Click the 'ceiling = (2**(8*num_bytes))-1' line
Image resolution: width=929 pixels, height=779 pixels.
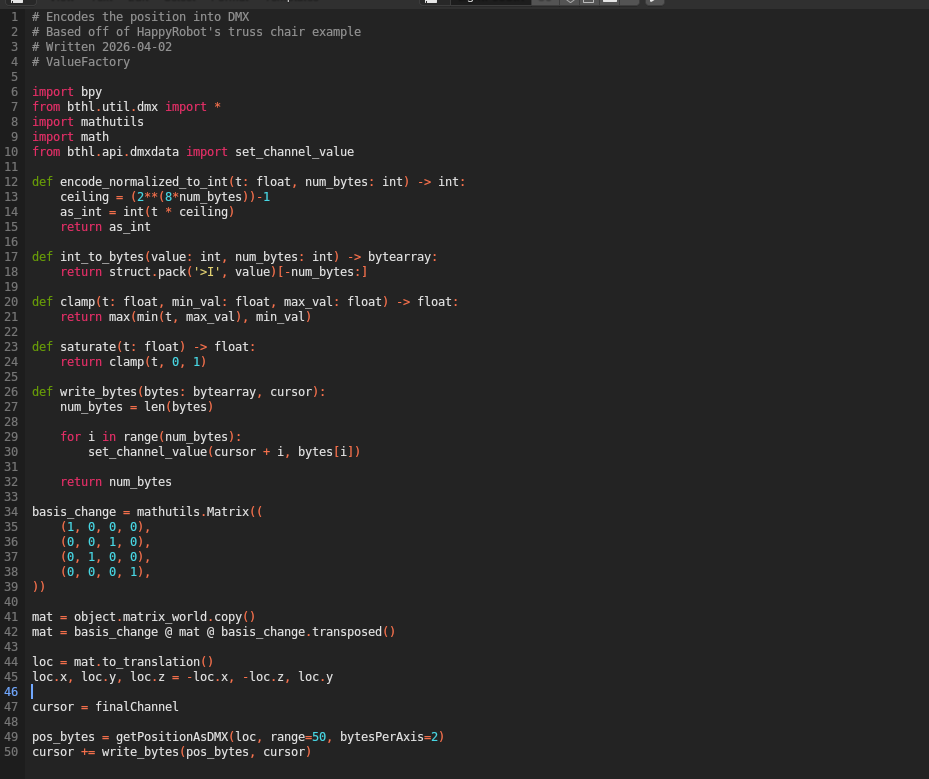click(x=165, y=197)
